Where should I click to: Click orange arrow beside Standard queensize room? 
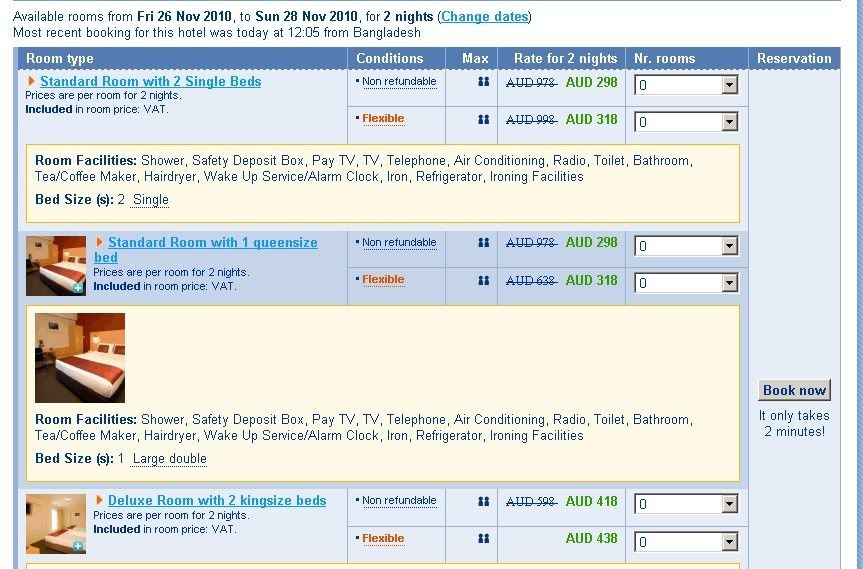tap(100, 242)
